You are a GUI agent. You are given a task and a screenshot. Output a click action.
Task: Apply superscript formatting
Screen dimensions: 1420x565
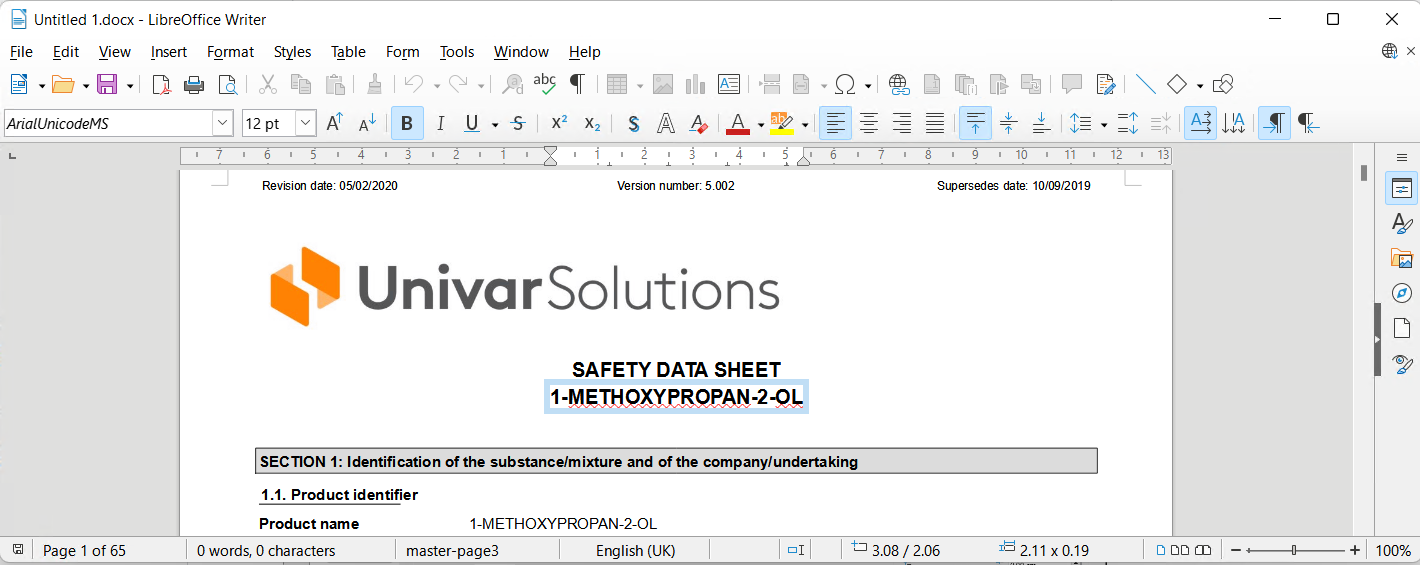(x=559, y=123)
